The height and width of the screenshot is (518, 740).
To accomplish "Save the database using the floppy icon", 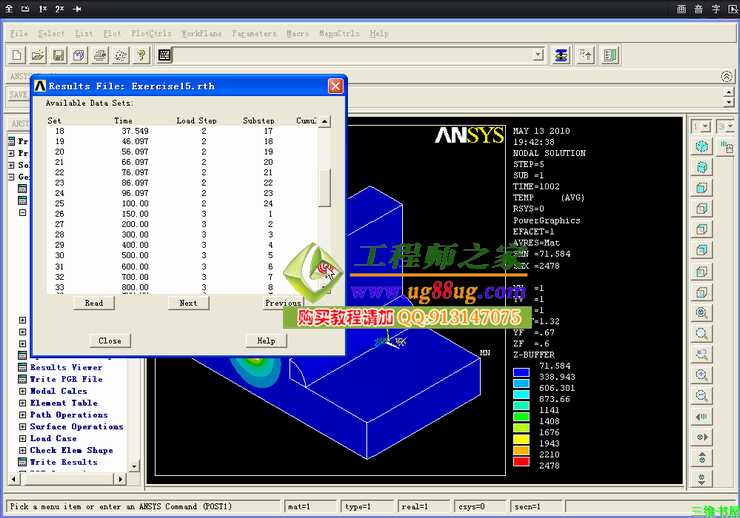I will [58, 55].
